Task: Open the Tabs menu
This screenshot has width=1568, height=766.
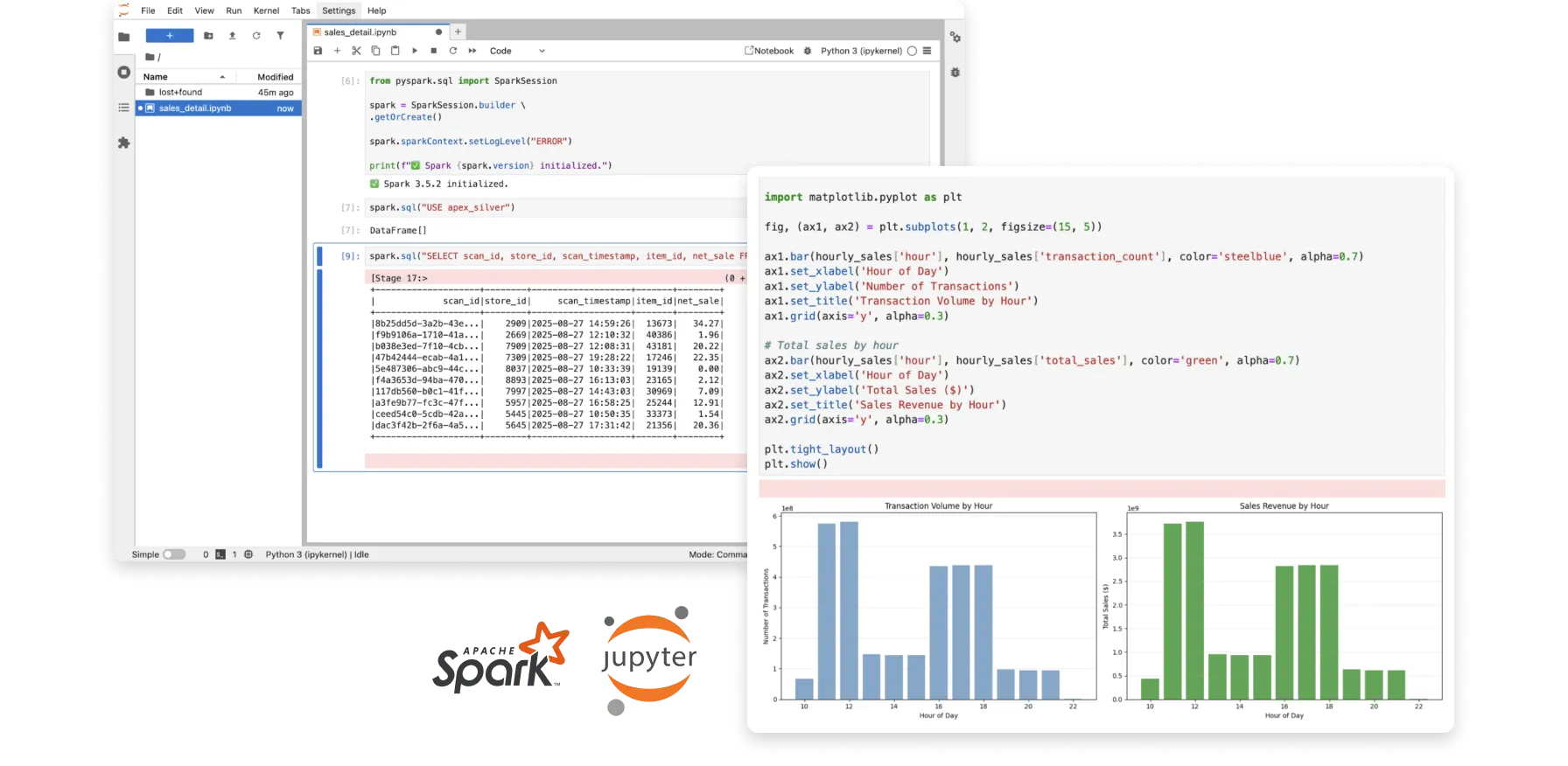Action: [300, 10]
